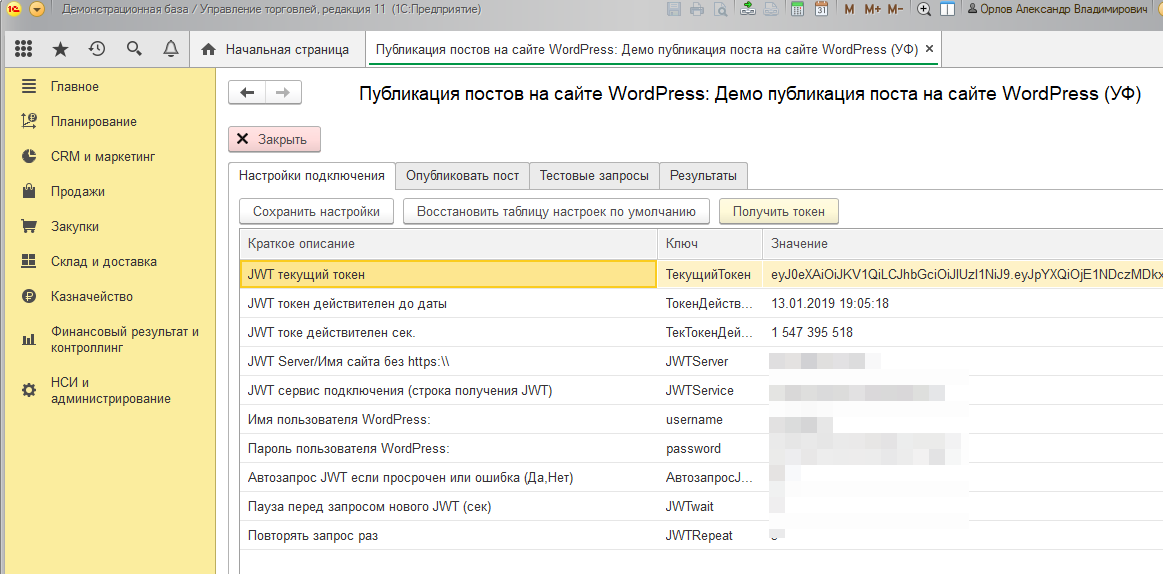Click the Zoom magnifier plus icon
Screen dimensions: 1163x574
tap(924, 10)
